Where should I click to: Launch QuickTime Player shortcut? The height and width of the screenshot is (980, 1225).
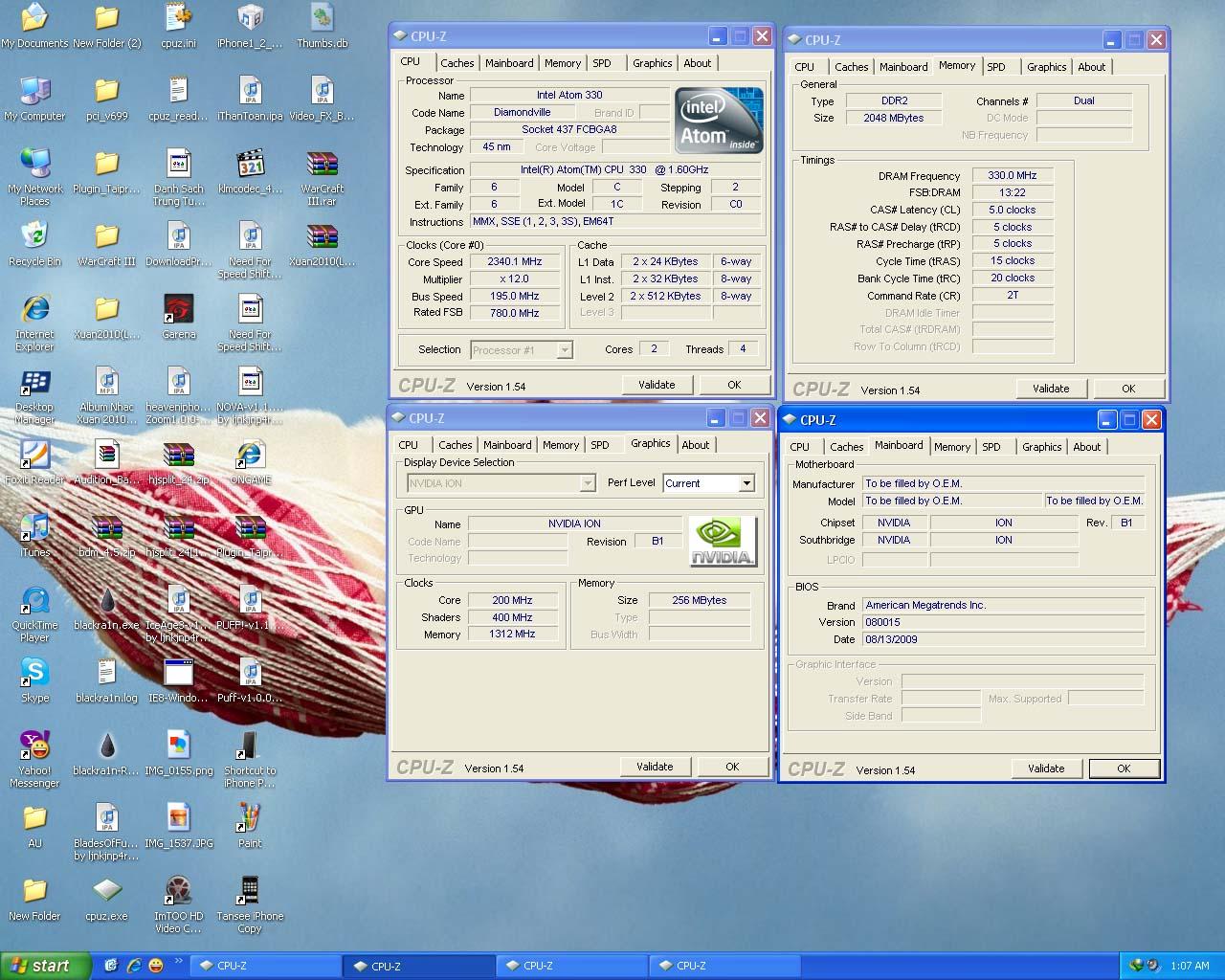click(x=34, y=614)
